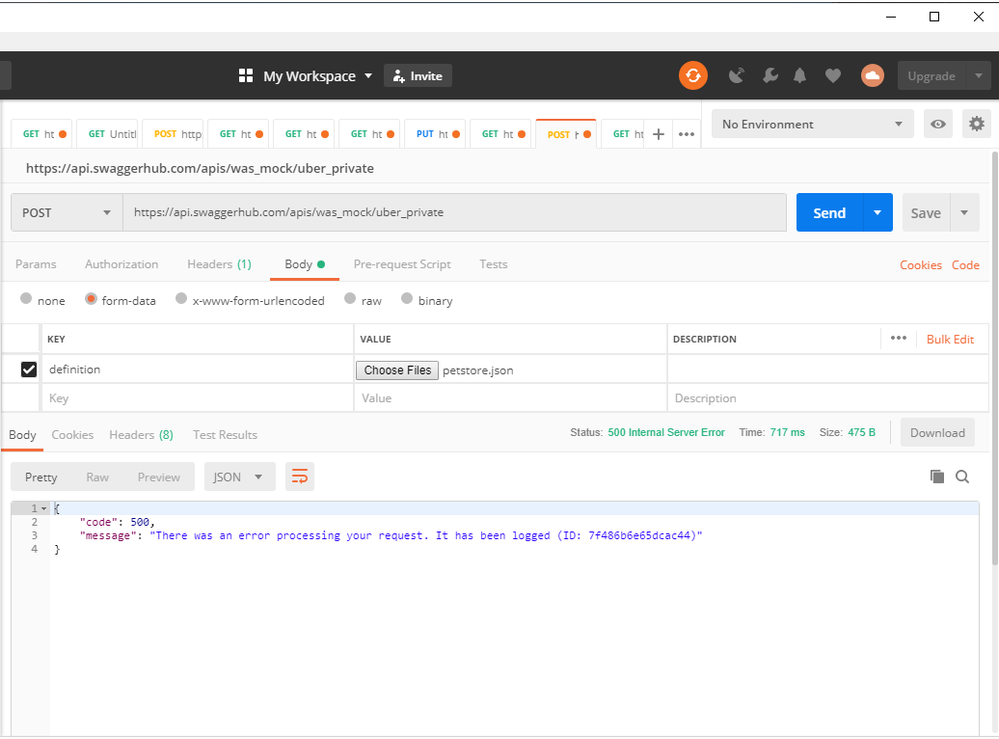Open the POST method dropdown

[66, 213]
